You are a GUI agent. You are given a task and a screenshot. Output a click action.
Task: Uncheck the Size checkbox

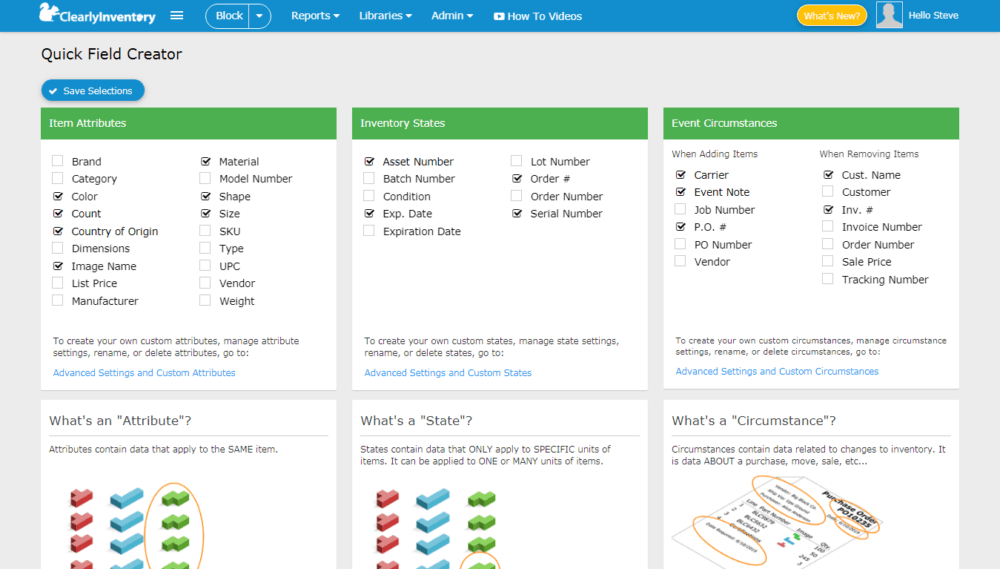[x=205, y=213]
